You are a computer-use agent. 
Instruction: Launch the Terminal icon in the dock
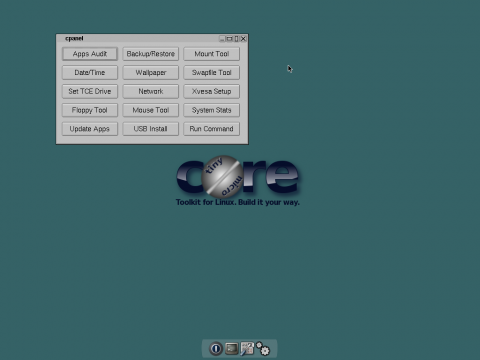232,349
